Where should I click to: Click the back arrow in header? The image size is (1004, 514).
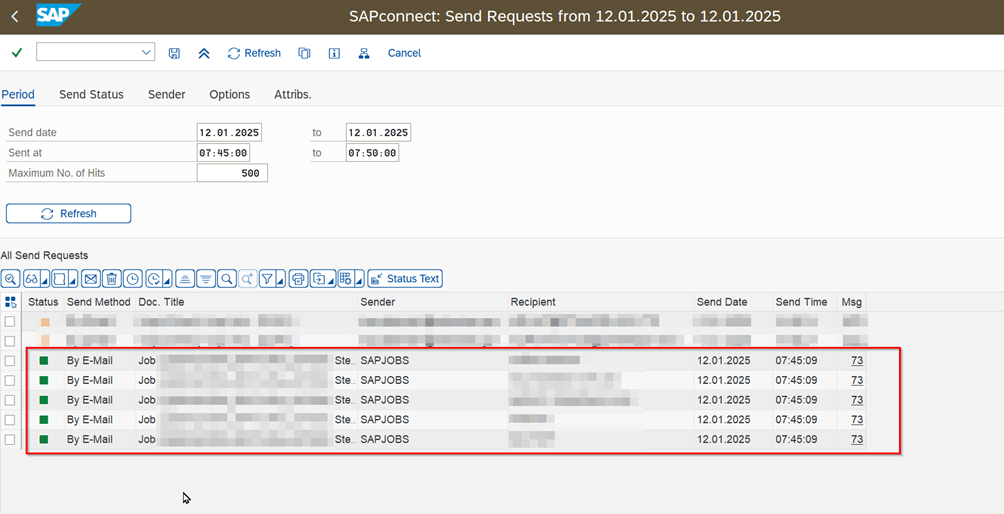(x=14, y=16)
